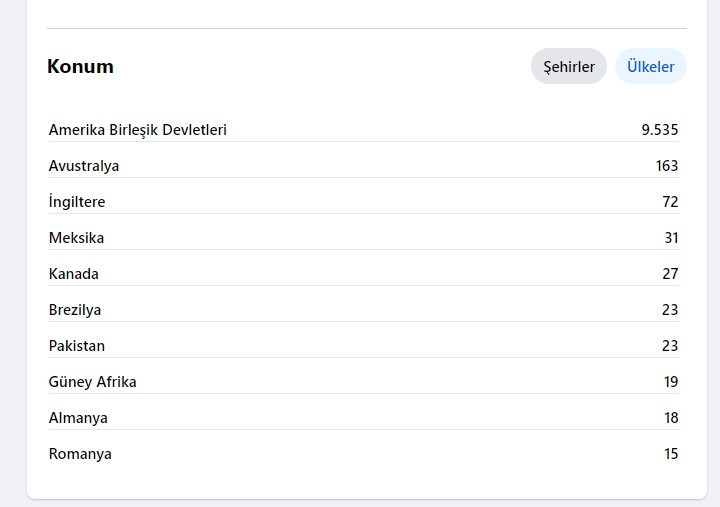Switch to the Şehirler tab
720x507 pixels.
568,66
